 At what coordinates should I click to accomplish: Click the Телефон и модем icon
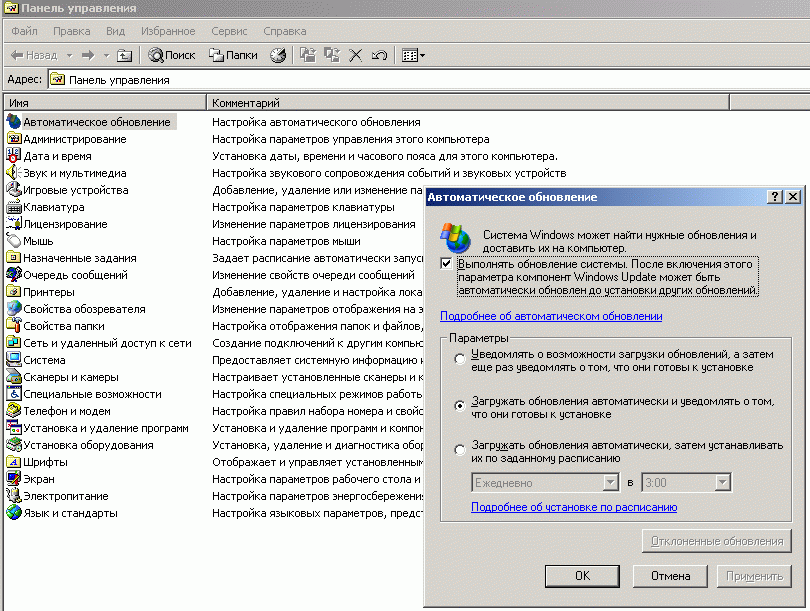point(13,411)
